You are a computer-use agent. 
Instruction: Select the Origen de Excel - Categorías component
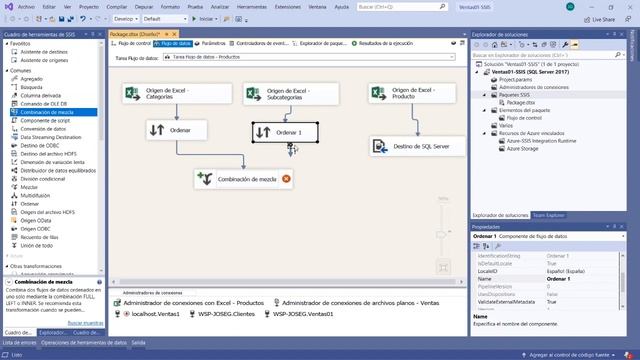[177, 93]
